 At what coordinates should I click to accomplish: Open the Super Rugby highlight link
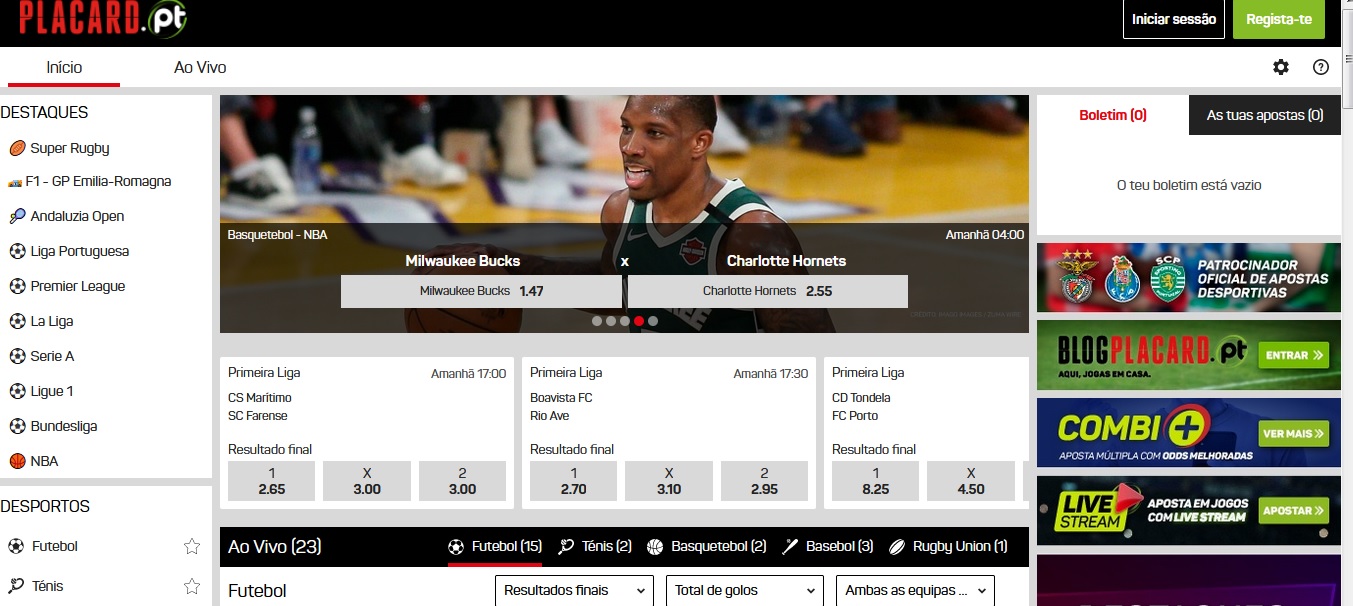(70, 148)
